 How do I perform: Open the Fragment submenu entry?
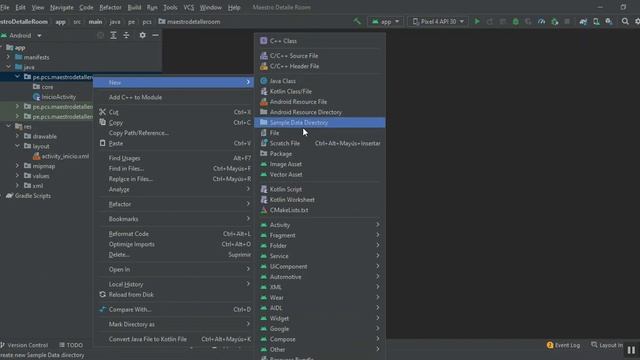tap(320, 235)
